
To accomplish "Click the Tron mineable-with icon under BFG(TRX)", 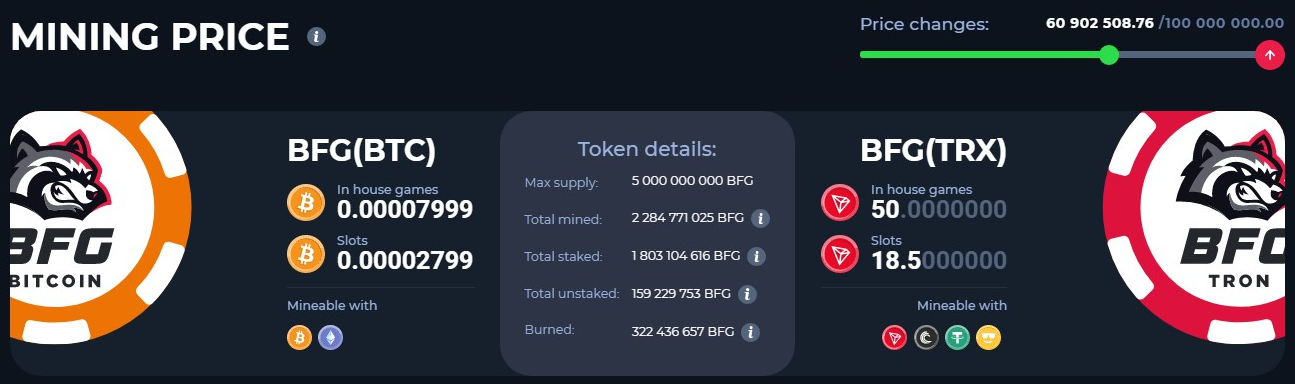I will (x=894, y=338).
